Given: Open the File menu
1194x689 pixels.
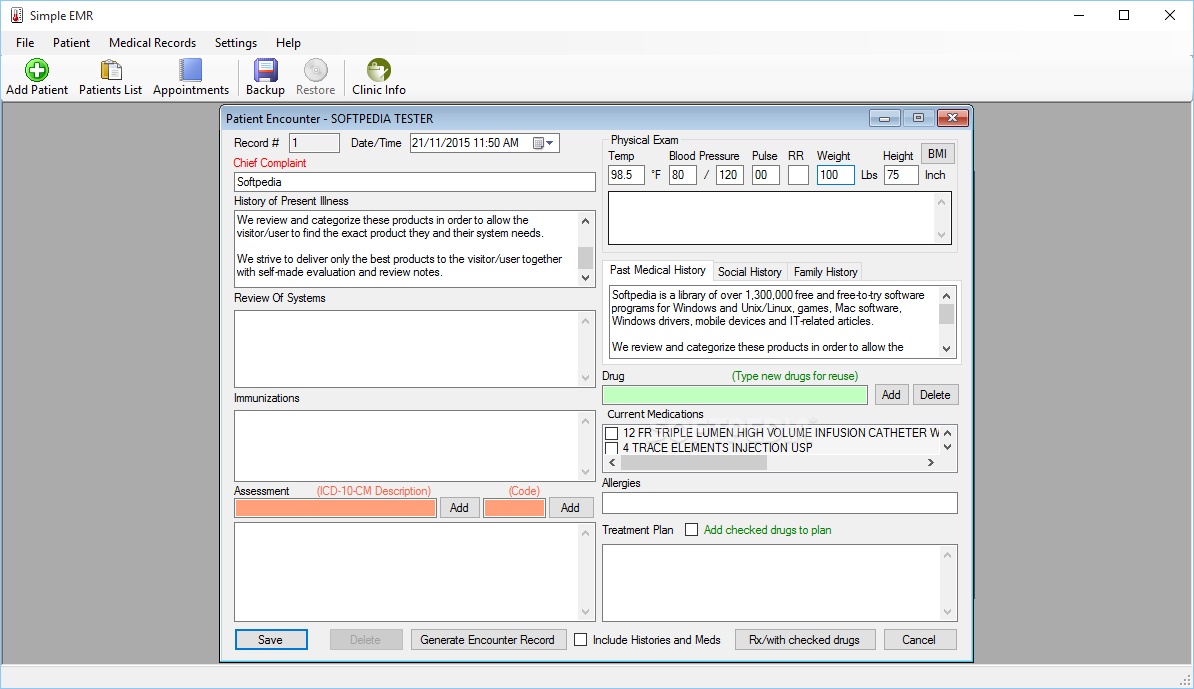Looking at the screenshot, I should pos(25,43).
